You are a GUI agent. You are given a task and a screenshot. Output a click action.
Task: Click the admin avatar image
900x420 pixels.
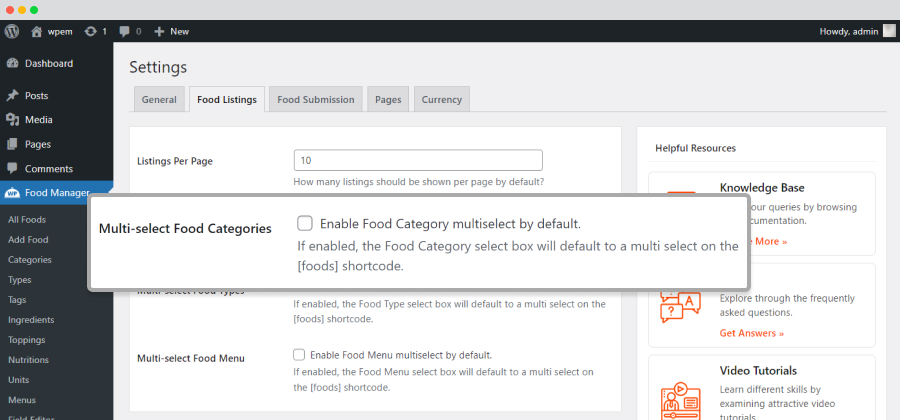tap(889, 32)
